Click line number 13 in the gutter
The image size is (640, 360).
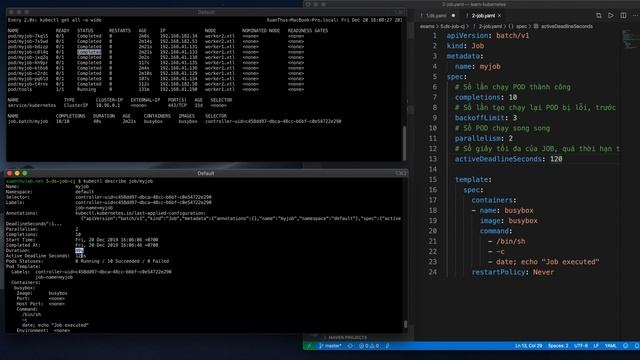433,159
